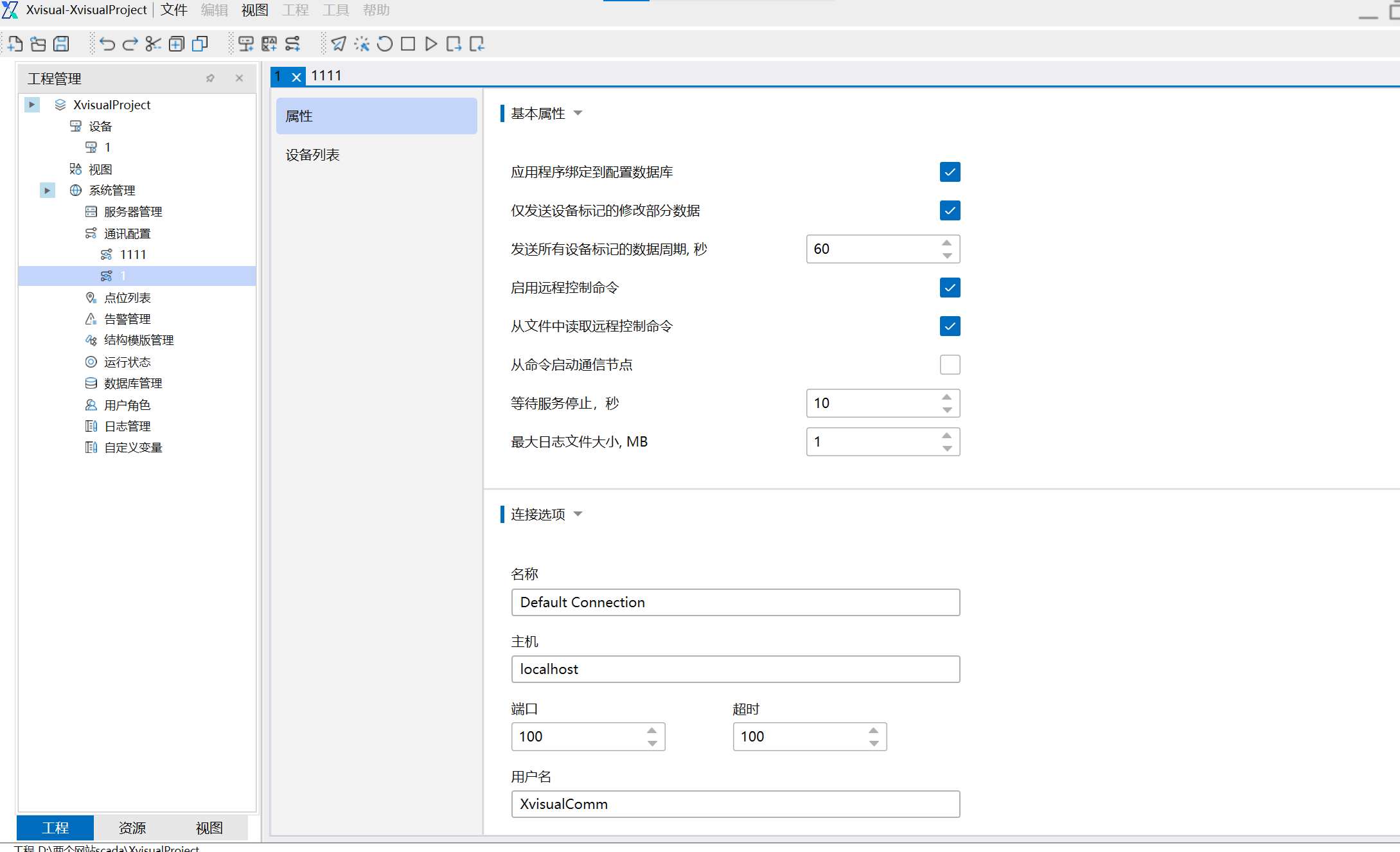Screen dimensions: 1400x852
Task: Expand the 系统管理 tree node arrow
Action: click(47, 190)
